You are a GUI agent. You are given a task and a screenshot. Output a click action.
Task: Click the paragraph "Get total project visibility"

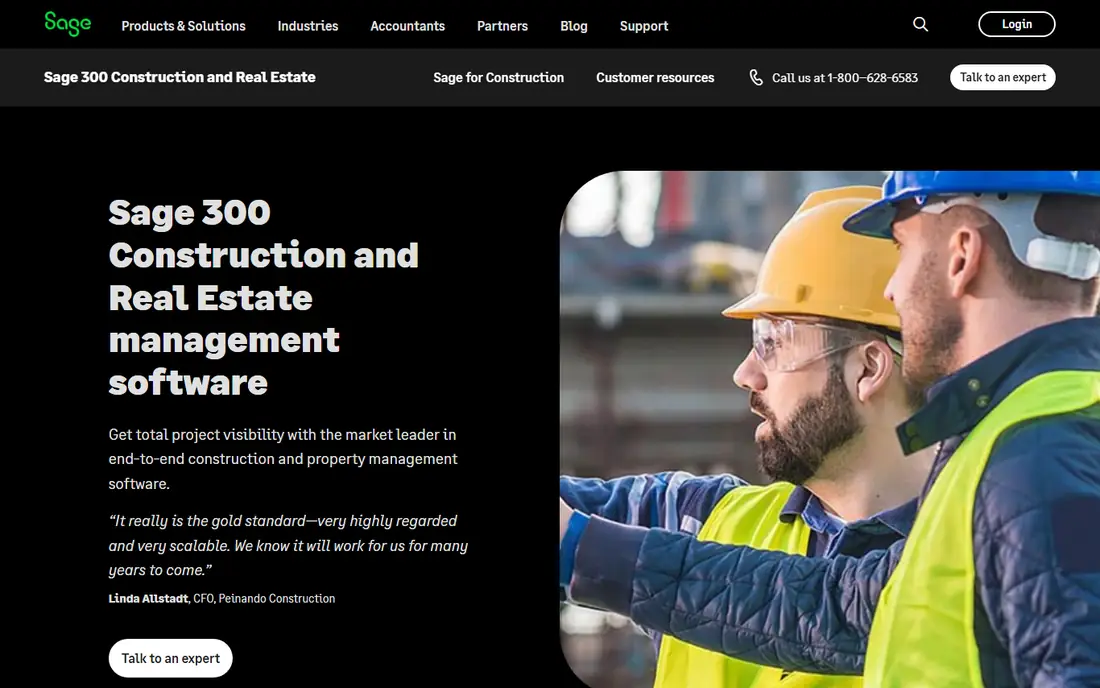[283, 459]
